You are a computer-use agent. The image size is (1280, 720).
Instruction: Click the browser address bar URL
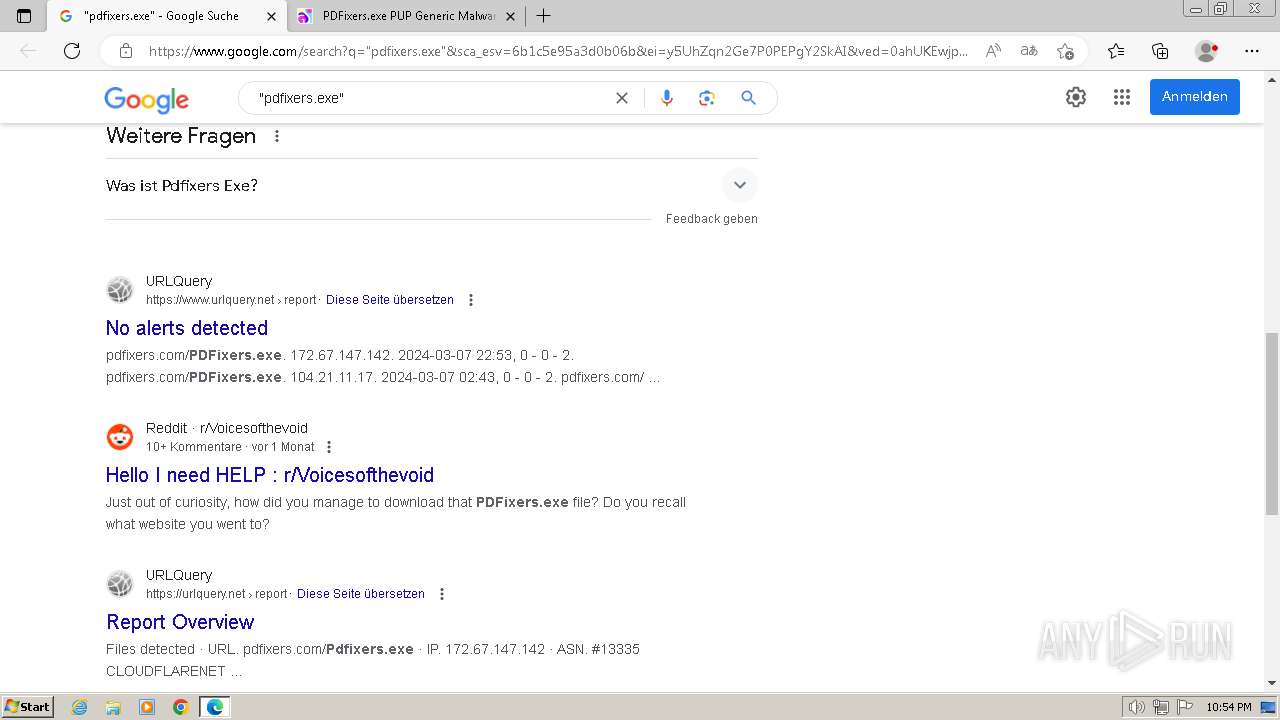coord(558,51)
